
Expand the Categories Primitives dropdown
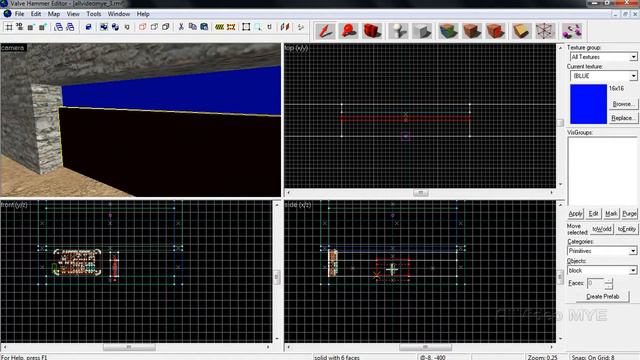(633, 251)
